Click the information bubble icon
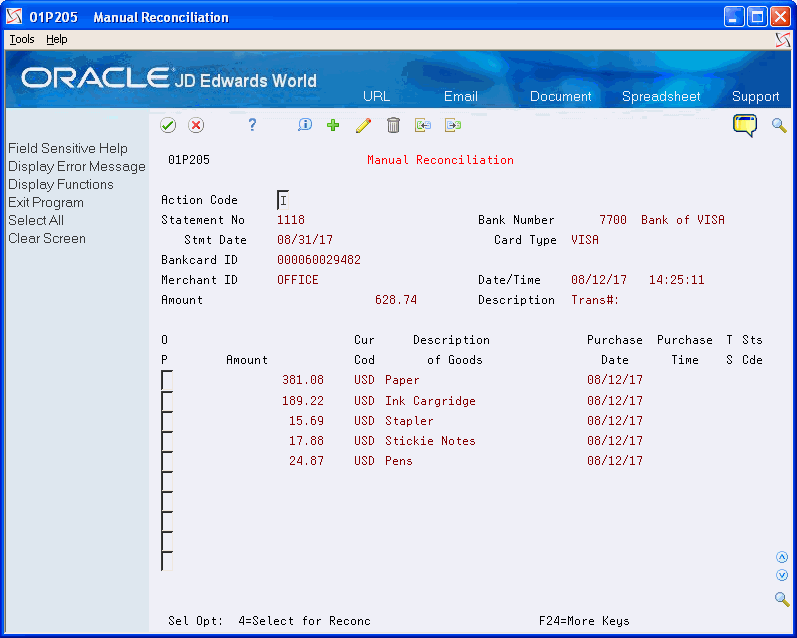Screen dimensions: 797x638 tap(305, 125)
